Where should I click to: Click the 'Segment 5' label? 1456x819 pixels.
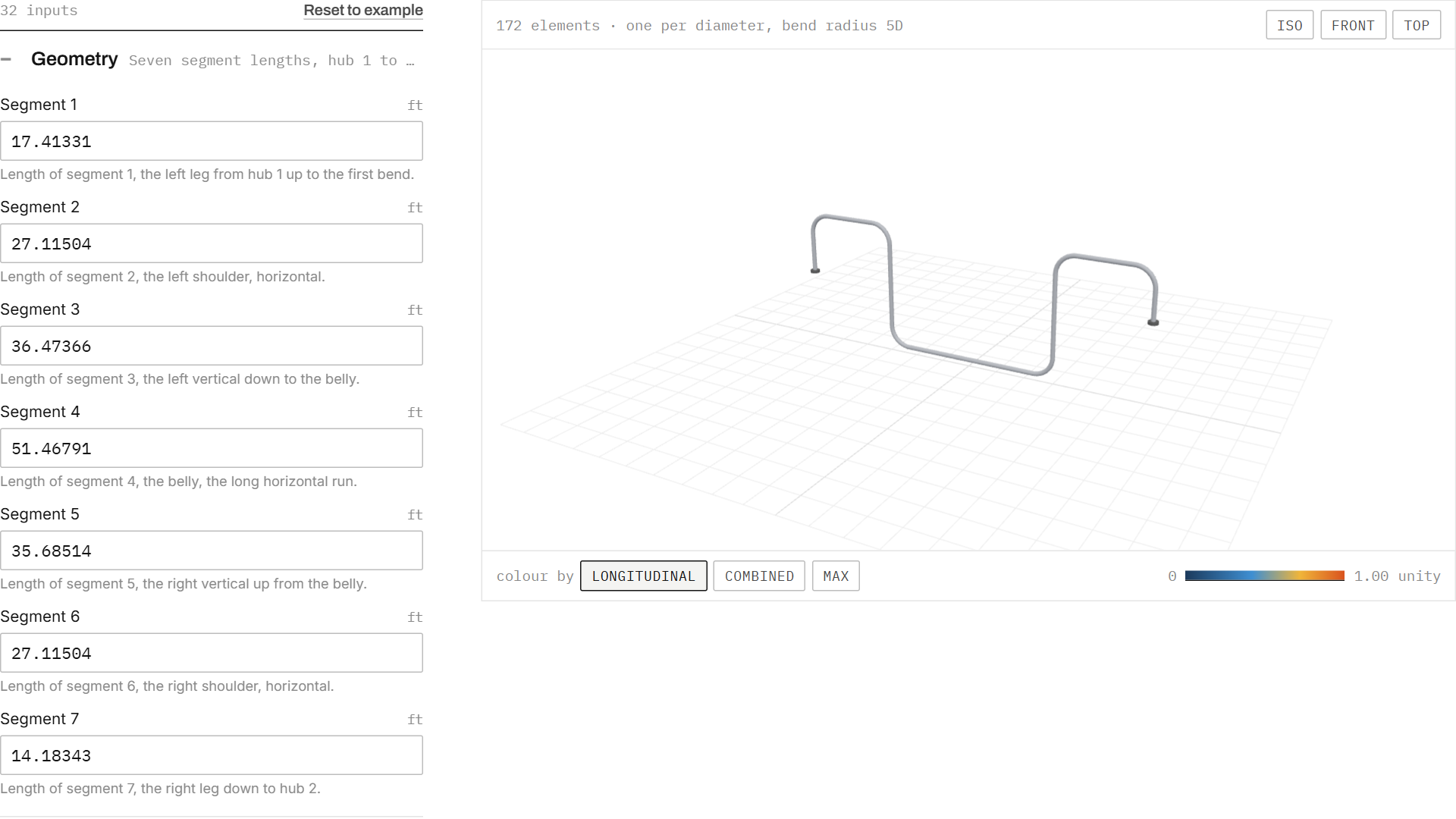(x=39, y=514)
